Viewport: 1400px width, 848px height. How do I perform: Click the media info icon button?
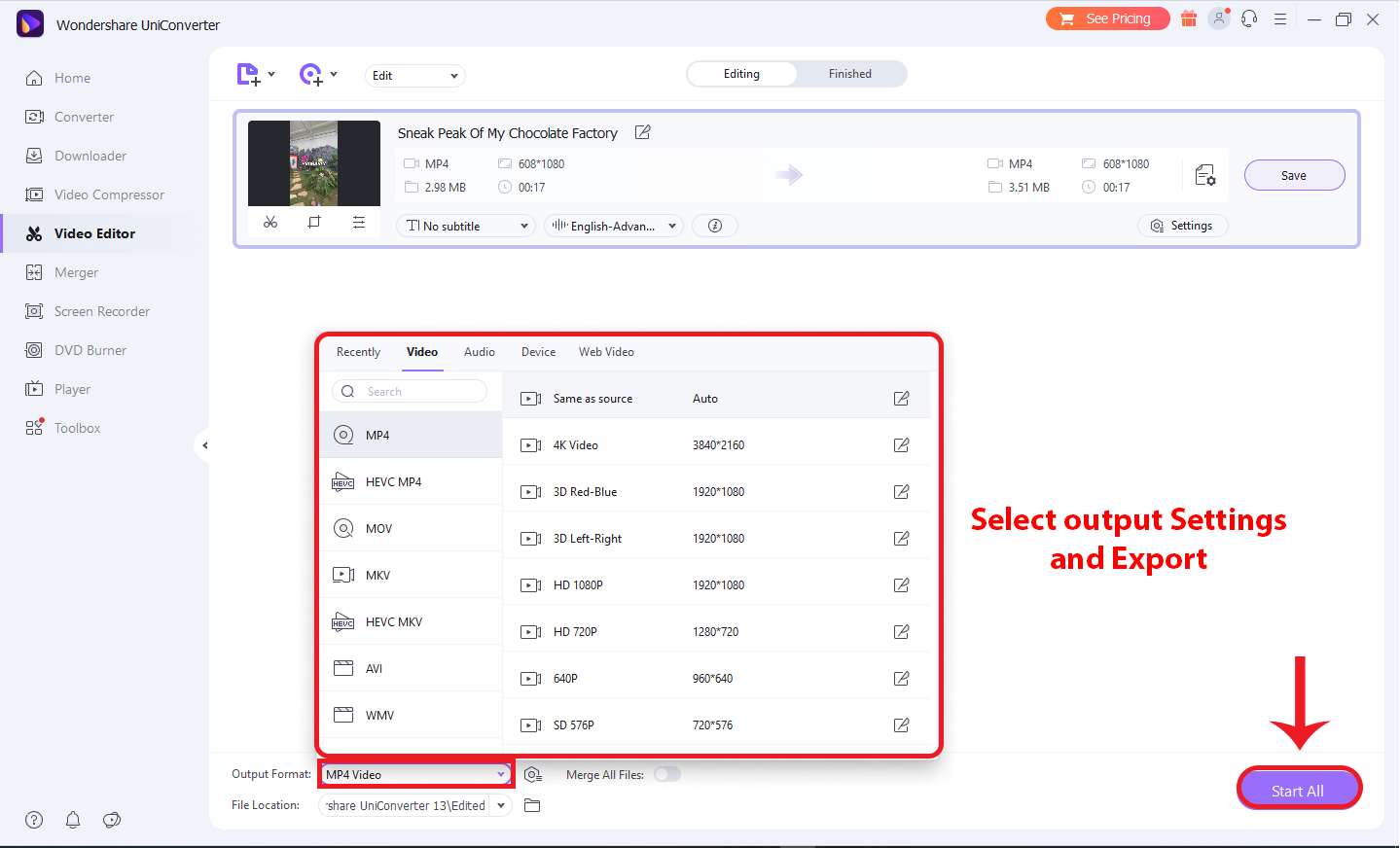click(x=715, y=226)
